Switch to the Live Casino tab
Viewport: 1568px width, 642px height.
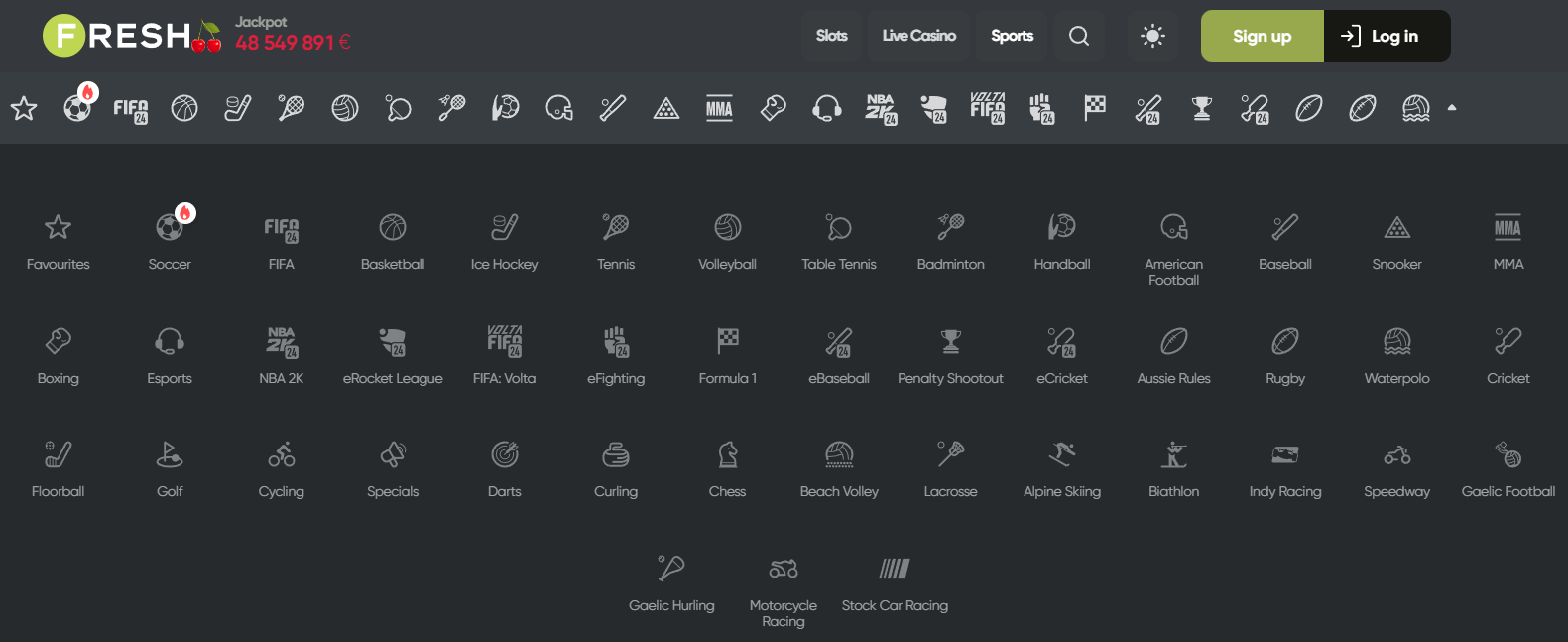918,36
